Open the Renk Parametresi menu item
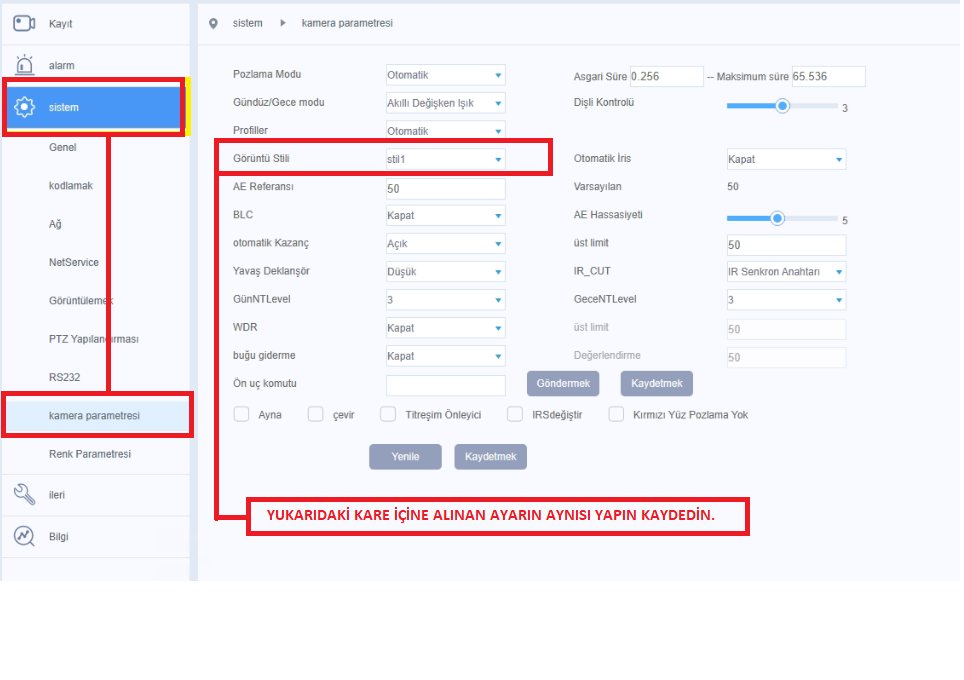 coord(90,454)
